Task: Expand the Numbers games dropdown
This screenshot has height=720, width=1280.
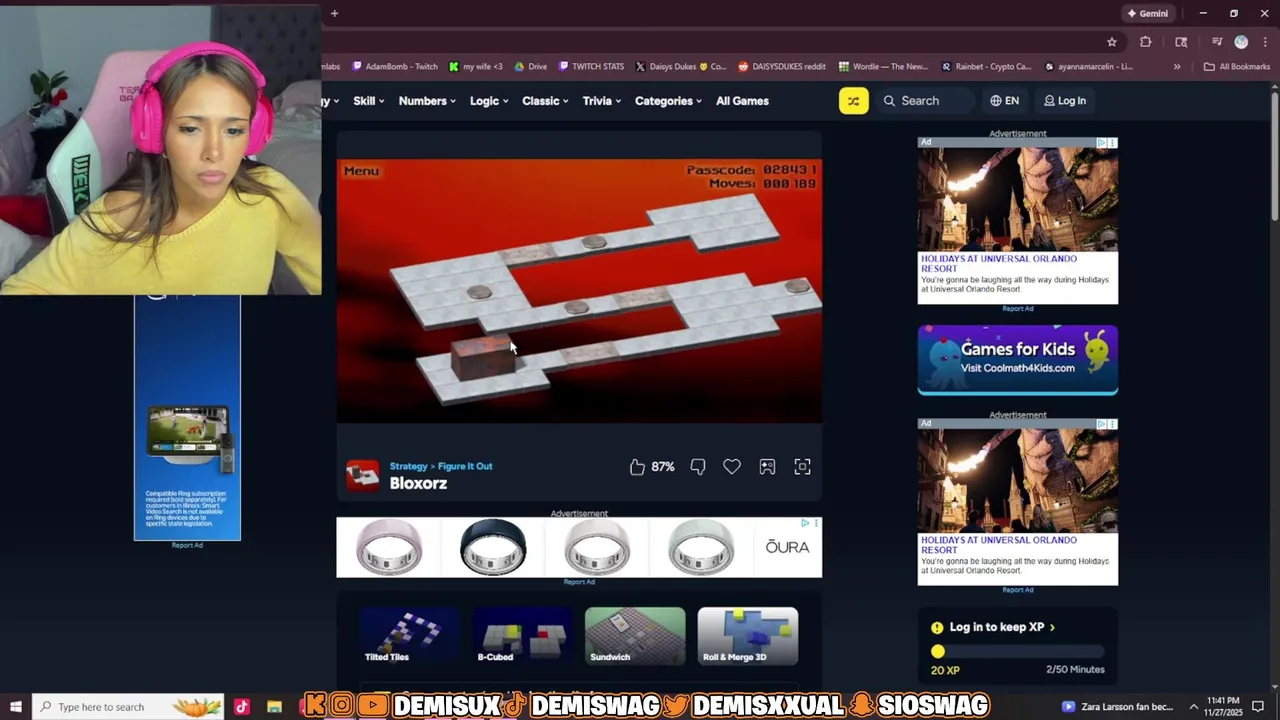Action: point(427,101)
